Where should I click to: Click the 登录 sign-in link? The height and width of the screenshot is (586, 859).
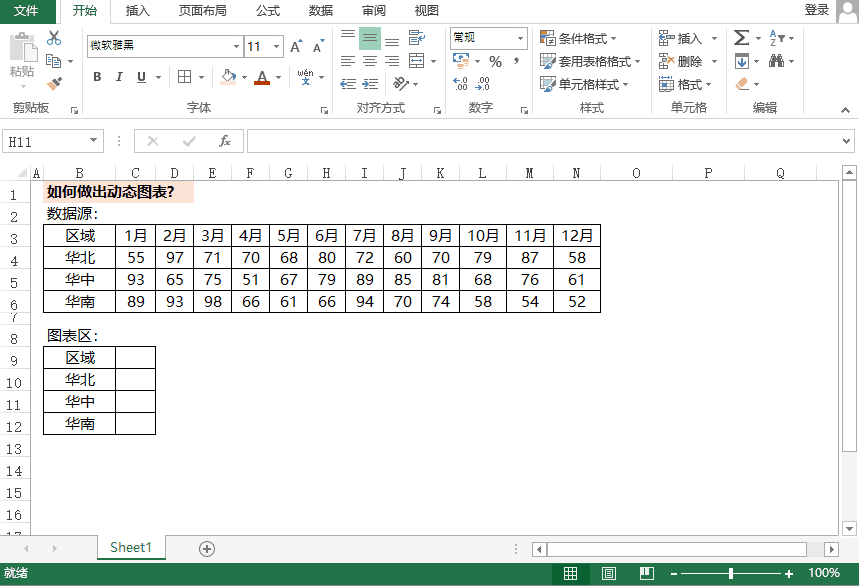(x=816, y=10)
